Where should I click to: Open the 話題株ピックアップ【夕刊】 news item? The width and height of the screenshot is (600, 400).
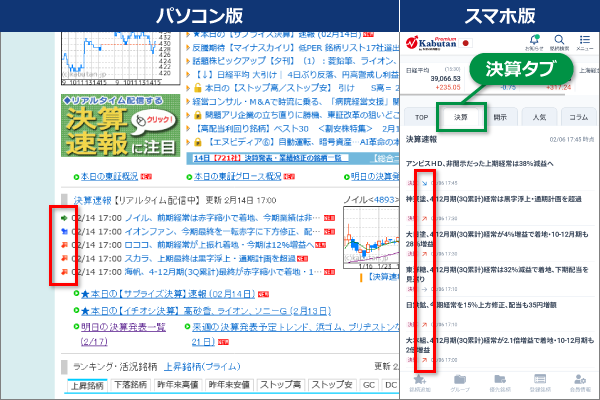tap(296, 61)
